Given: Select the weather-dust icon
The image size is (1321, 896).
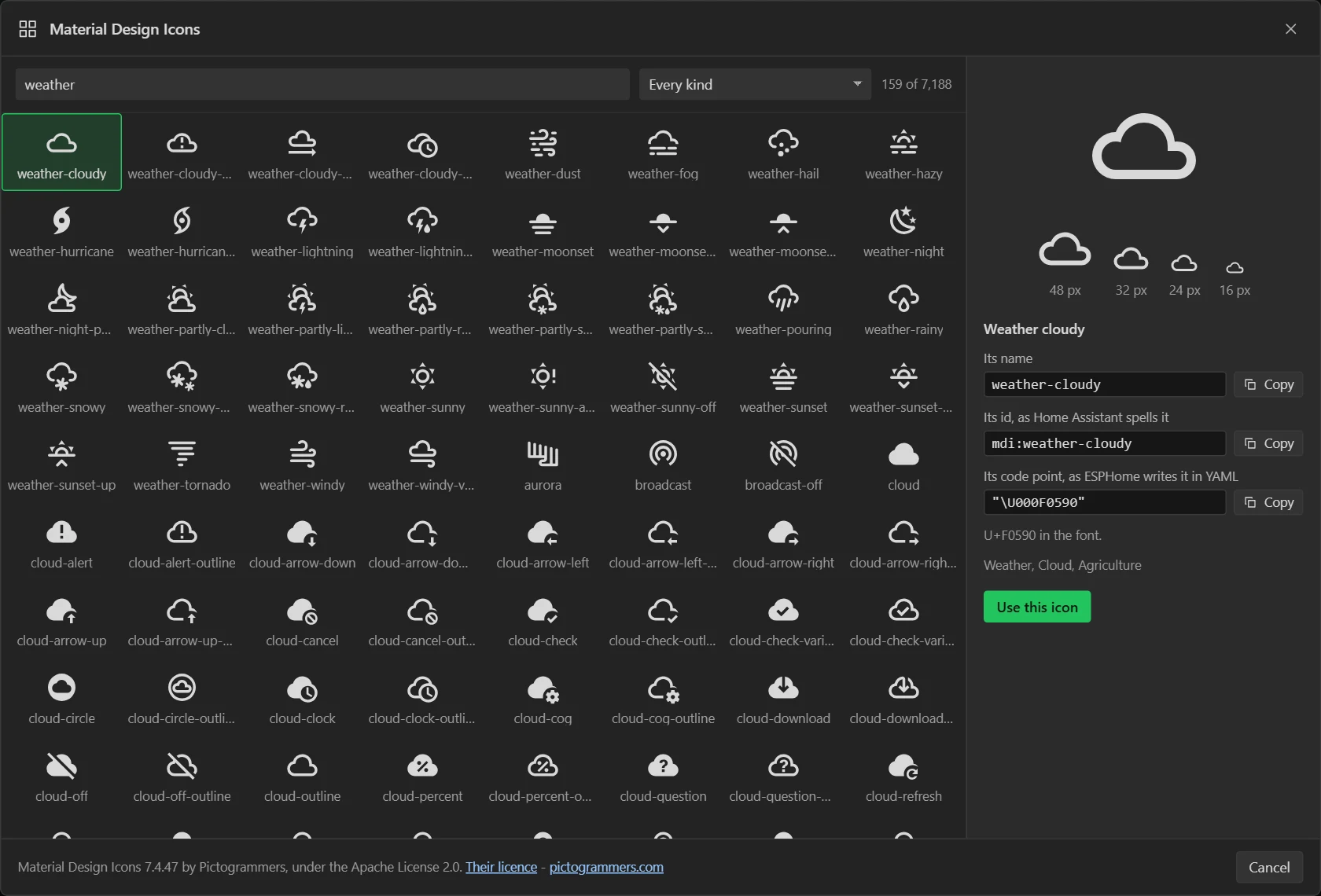Looking at the screenshot, I should coord(543,152).
